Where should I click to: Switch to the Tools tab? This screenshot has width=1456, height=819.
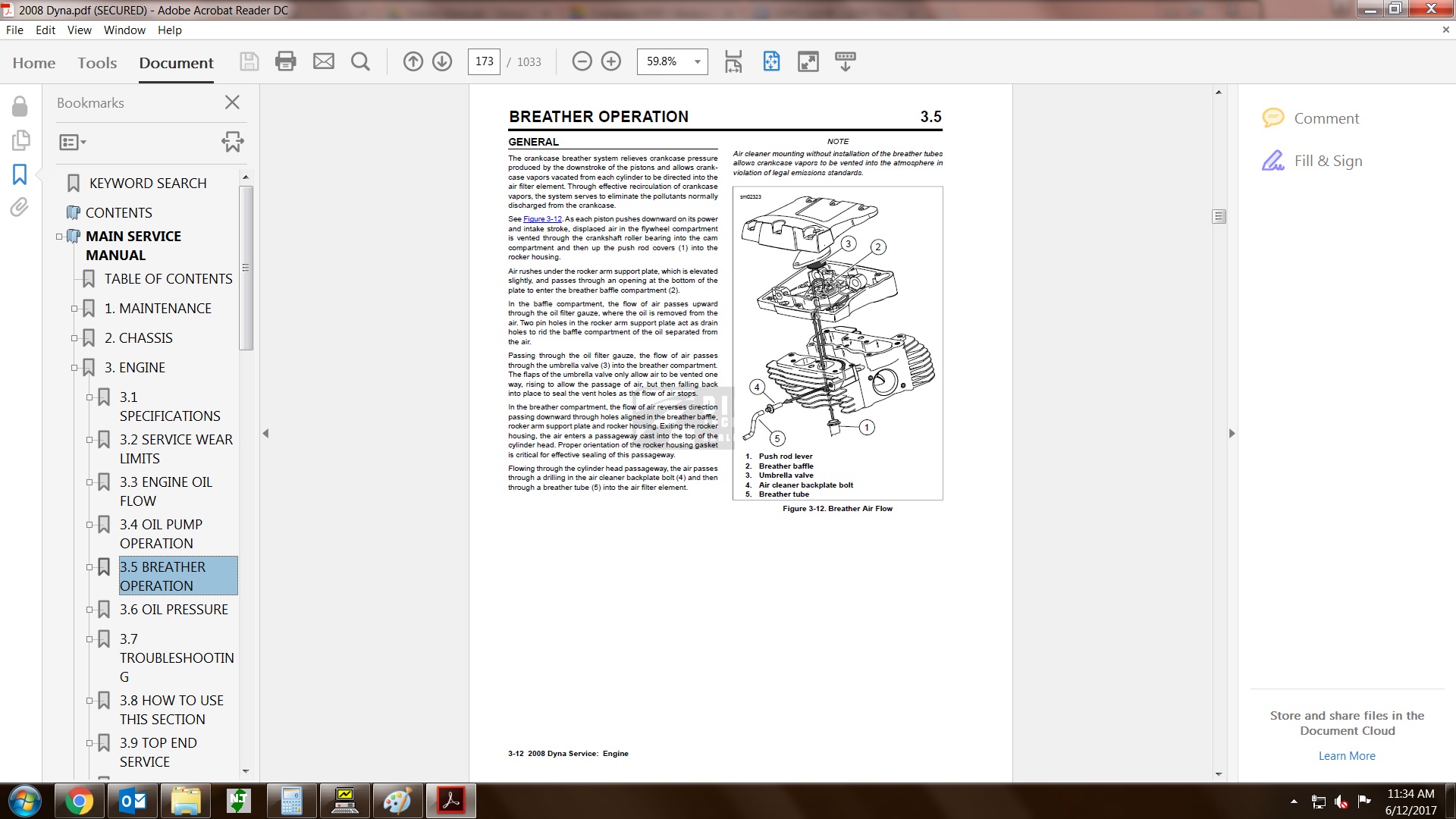97,63
